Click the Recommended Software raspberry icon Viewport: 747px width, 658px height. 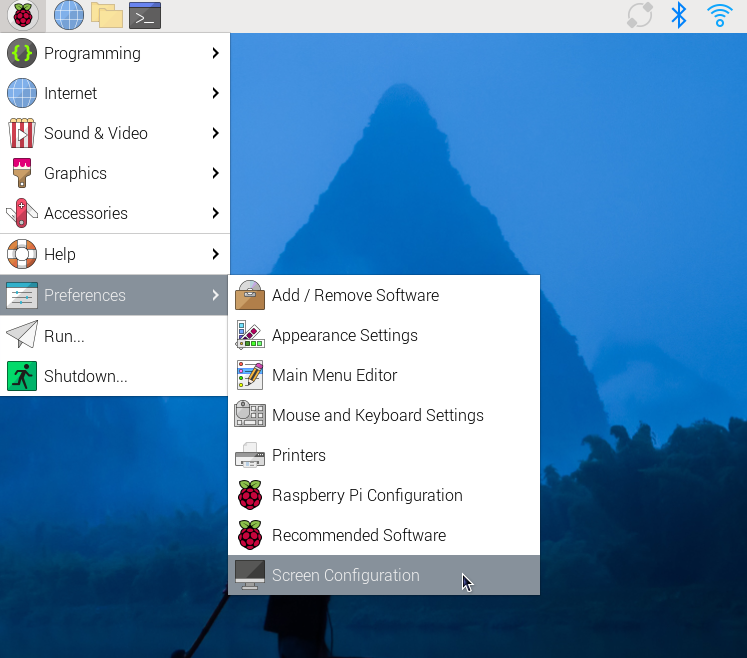(250, 535)
